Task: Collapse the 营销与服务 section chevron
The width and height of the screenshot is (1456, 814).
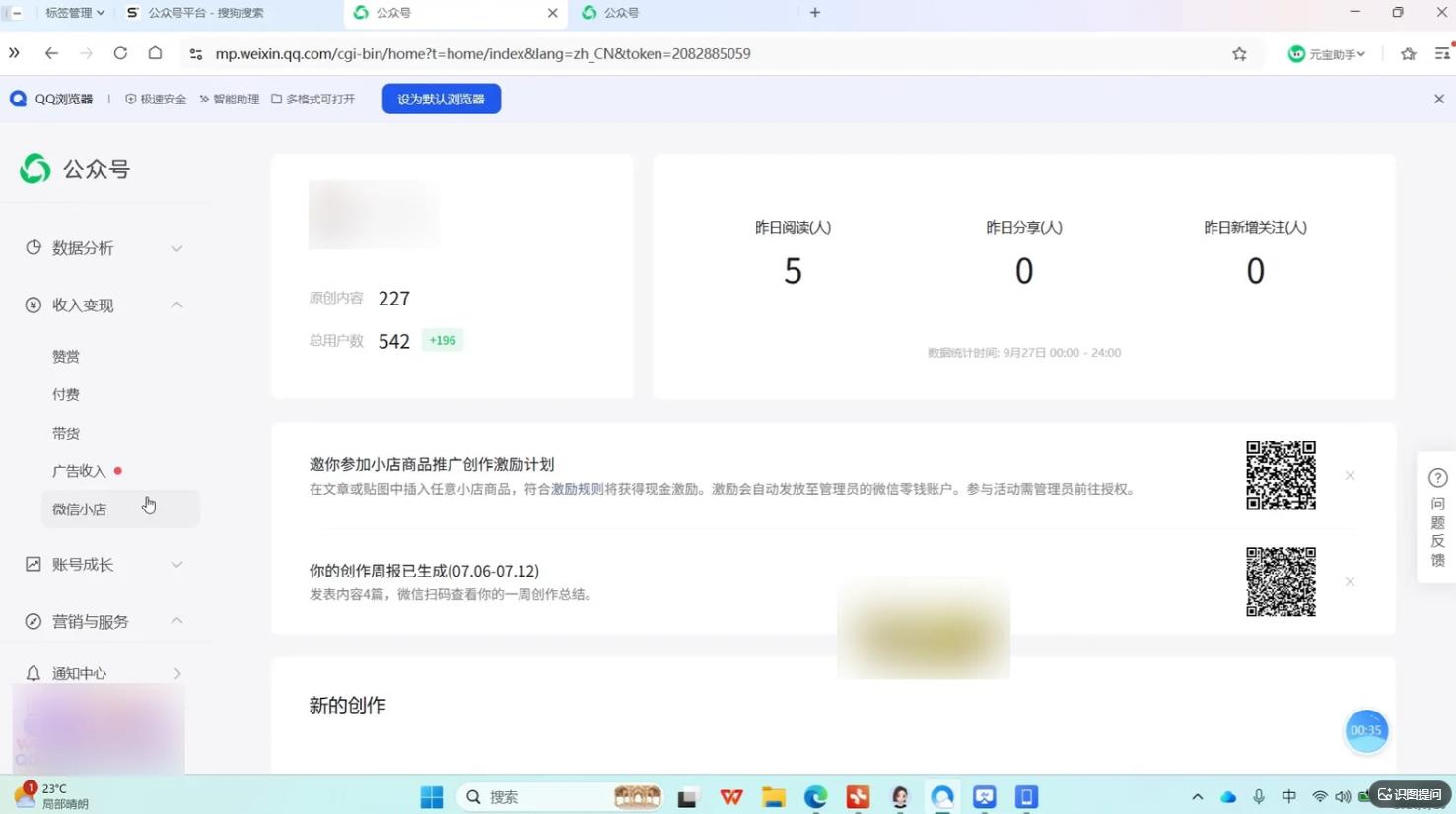Action: (x=176, y=621)
